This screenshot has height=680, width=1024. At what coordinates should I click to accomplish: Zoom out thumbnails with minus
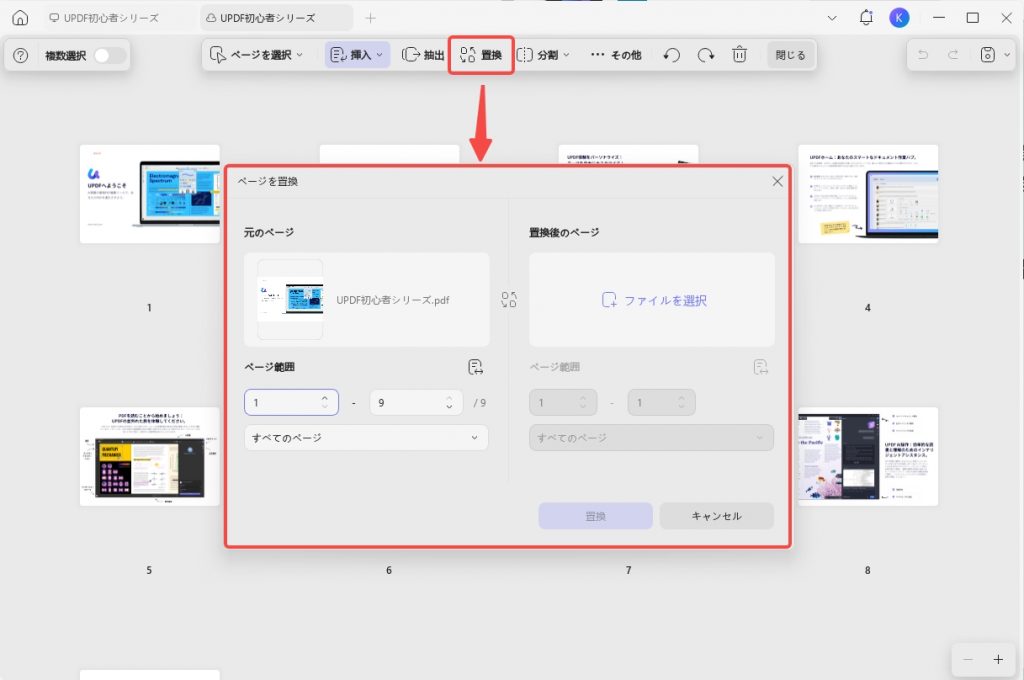968,660
